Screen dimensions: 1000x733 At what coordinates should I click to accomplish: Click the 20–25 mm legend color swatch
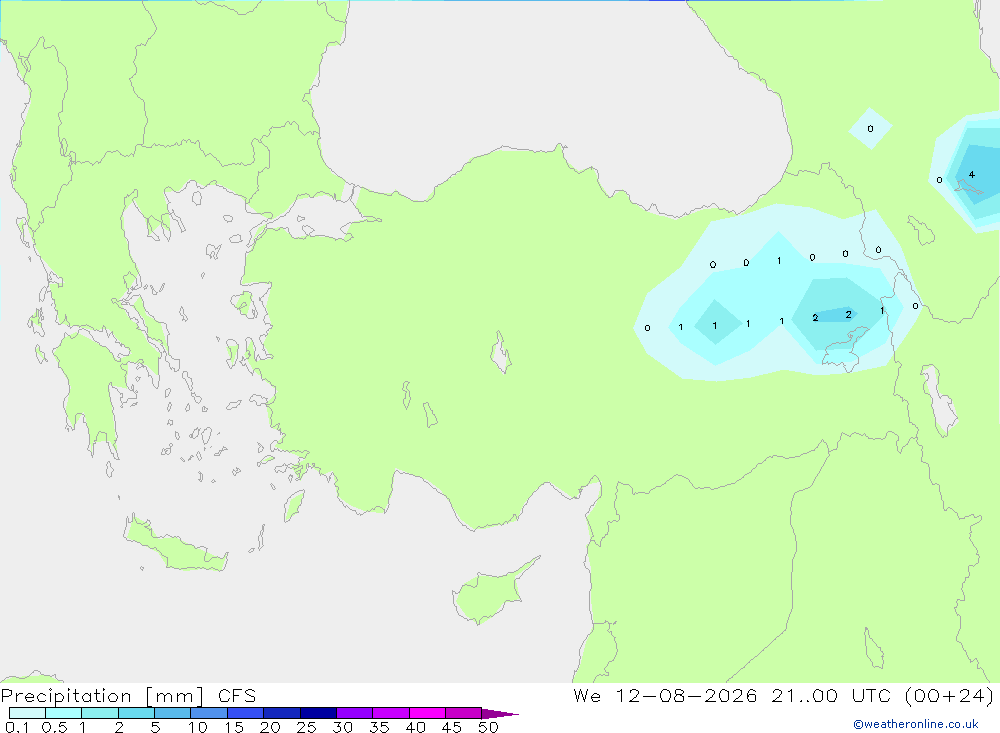point(282,713)
